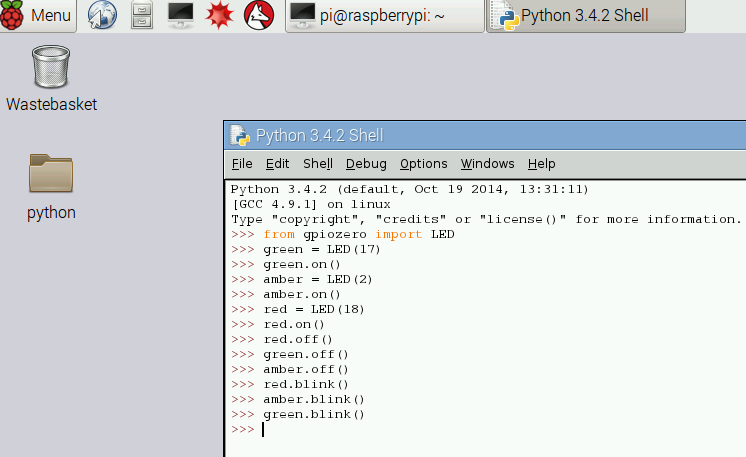Viewport: 746px width, 457px height.
Task: Open the Windows menu
Action: click(487, 164)
